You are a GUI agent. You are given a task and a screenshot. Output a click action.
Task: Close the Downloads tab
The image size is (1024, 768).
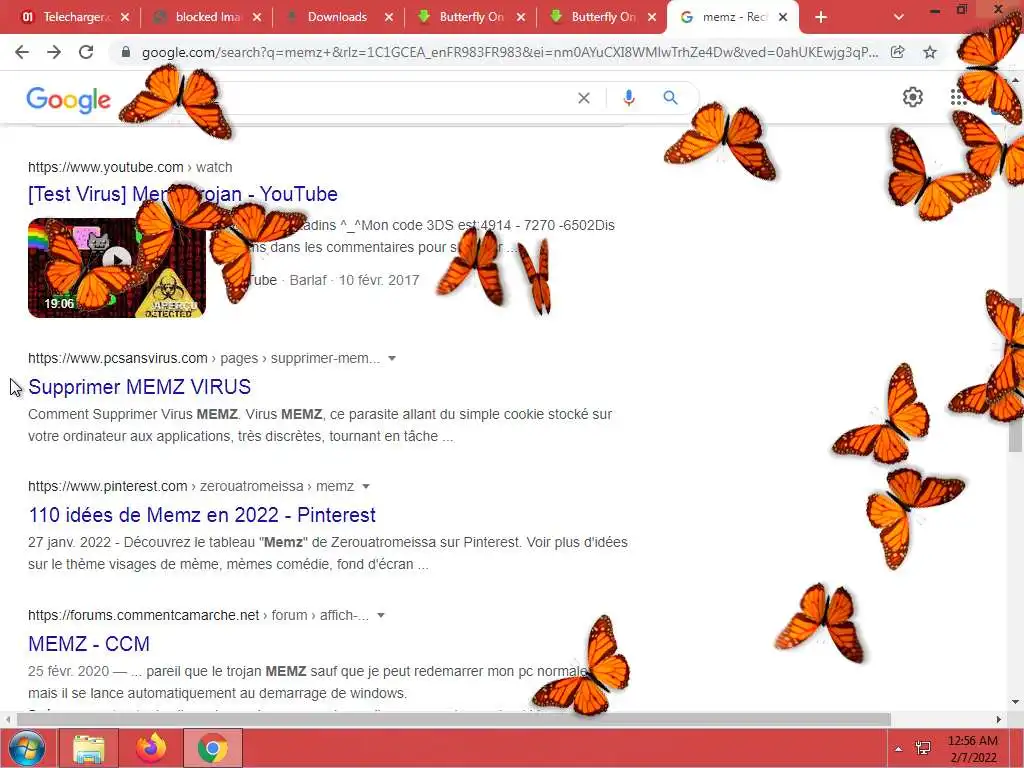[389, 18]
